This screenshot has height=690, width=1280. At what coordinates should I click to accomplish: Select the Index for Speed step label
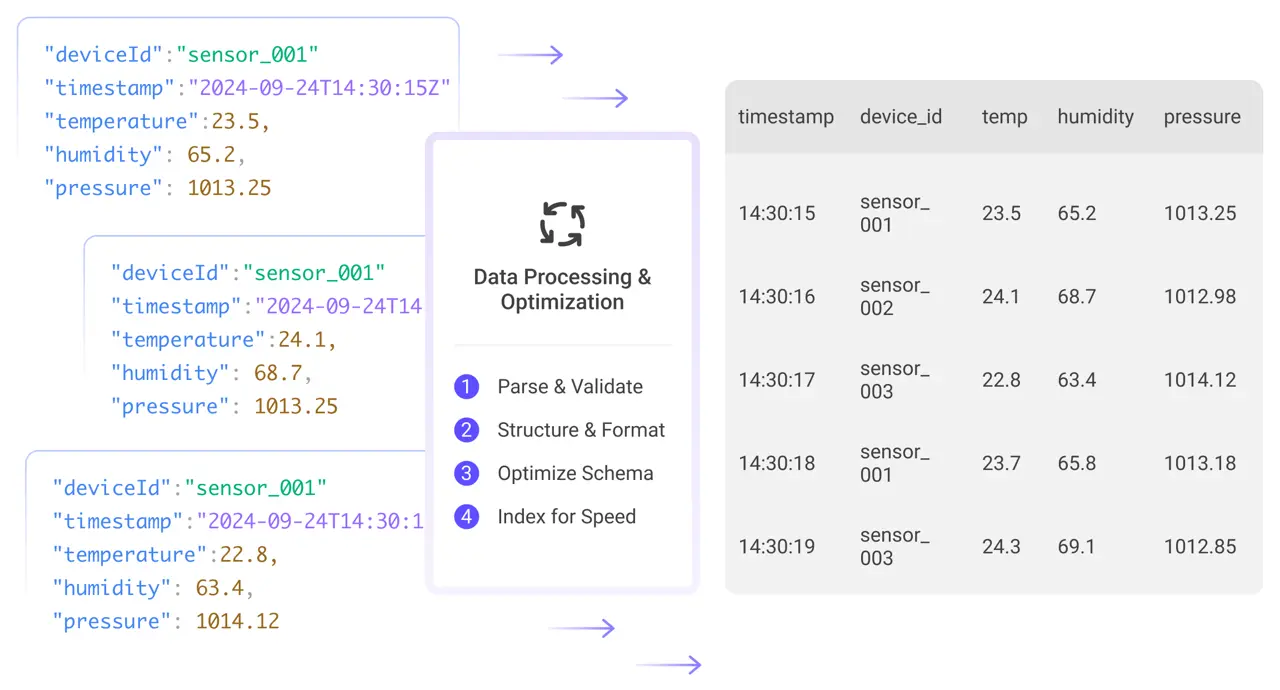click(x=566, y=517)
